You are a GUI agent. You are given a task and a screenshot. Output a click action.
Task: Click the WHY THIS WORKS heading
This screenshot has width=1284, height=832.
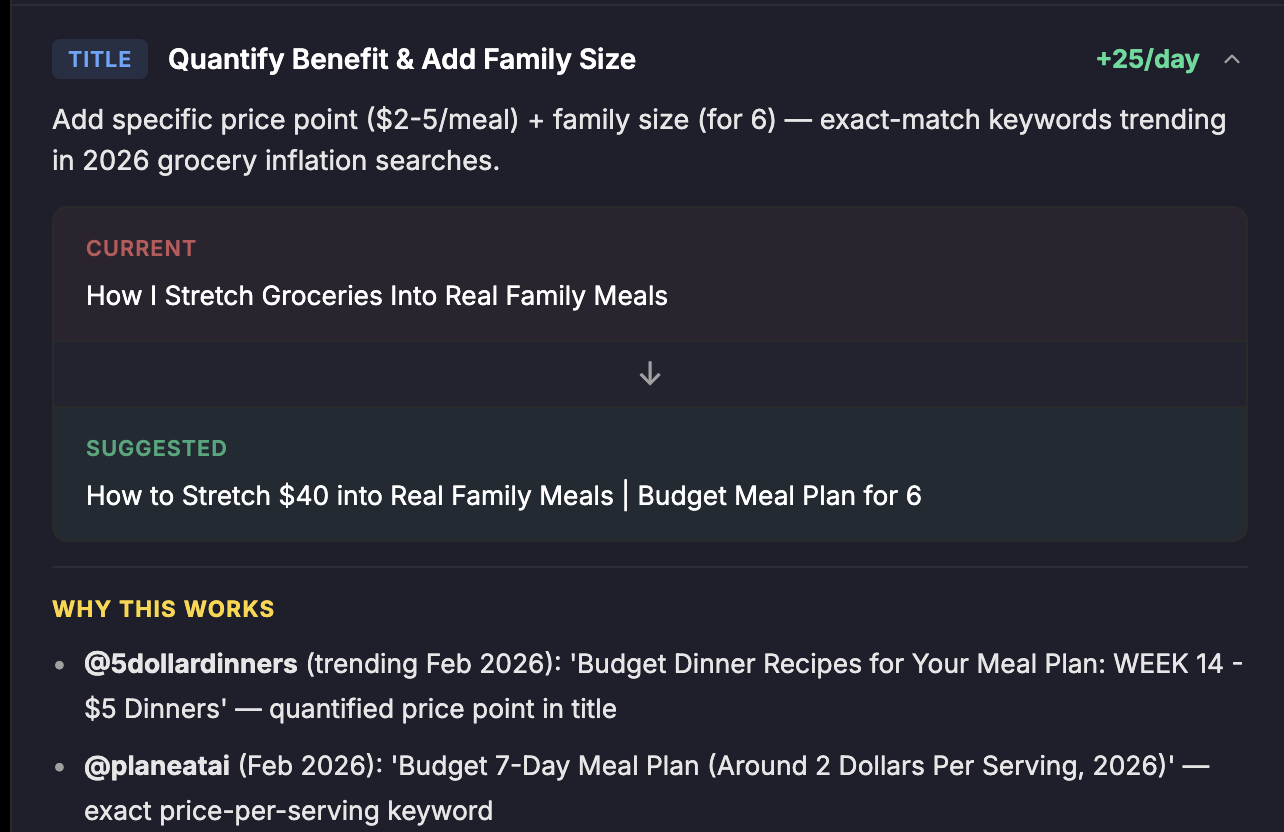[162, 608]
